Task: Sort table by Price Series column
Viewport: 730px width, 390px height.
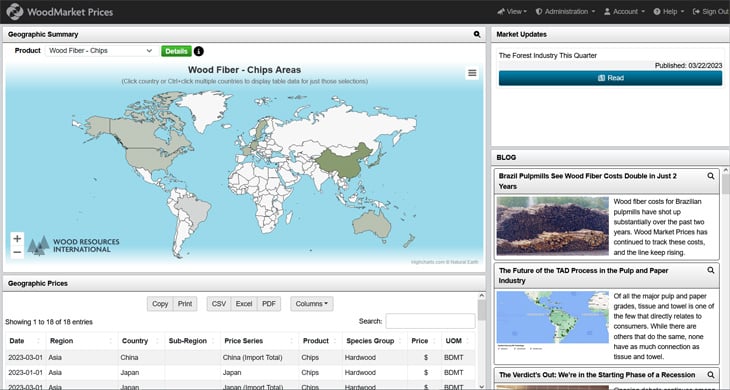Action: click(x=259, y=341)
